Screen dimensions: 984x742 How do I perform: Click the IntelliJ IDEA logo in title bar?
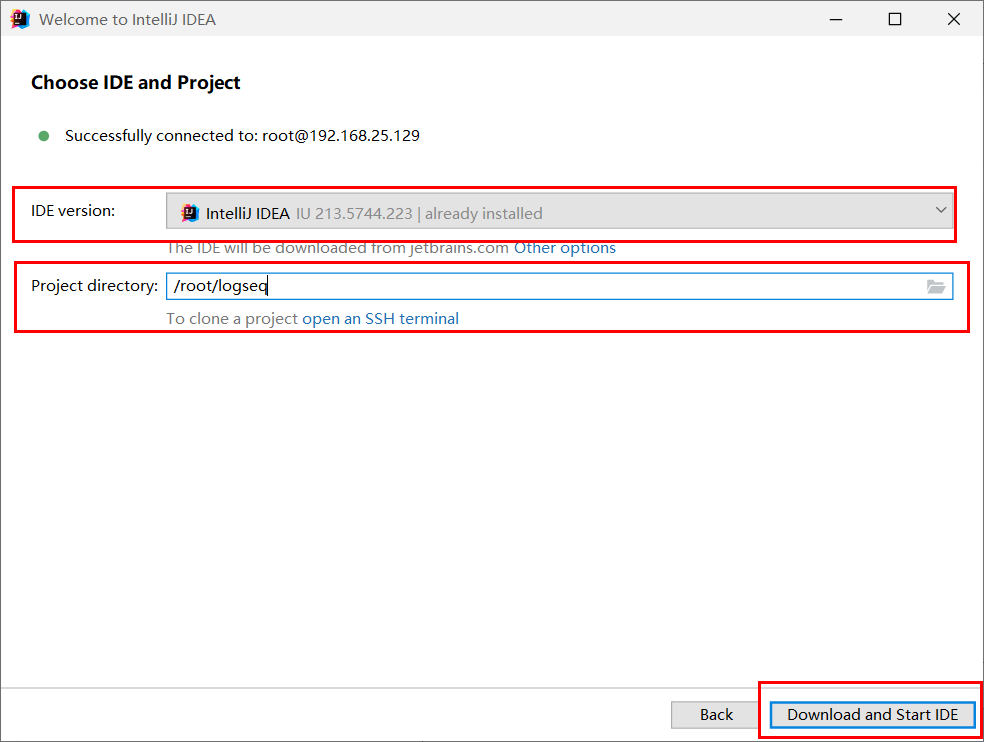[19, 19]
